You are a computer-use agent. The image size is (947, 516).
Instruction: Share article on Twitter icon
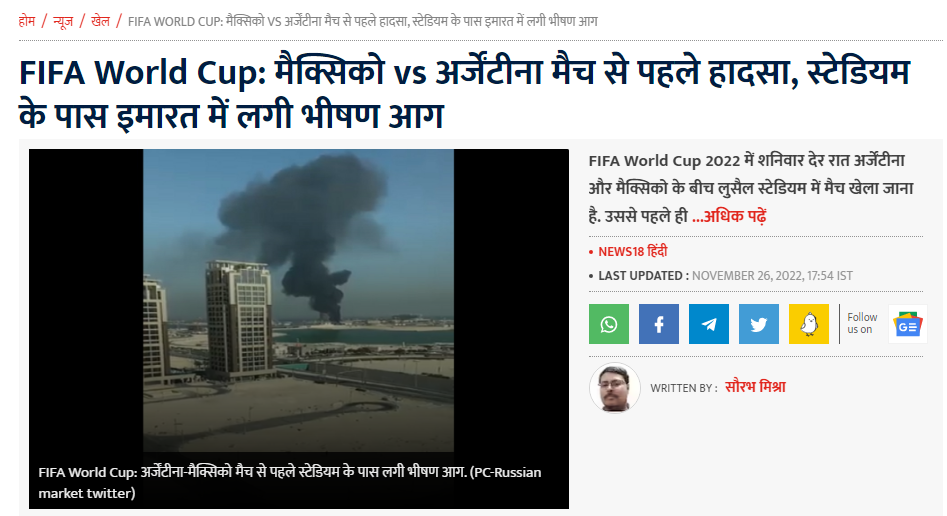tap(759, 324)
